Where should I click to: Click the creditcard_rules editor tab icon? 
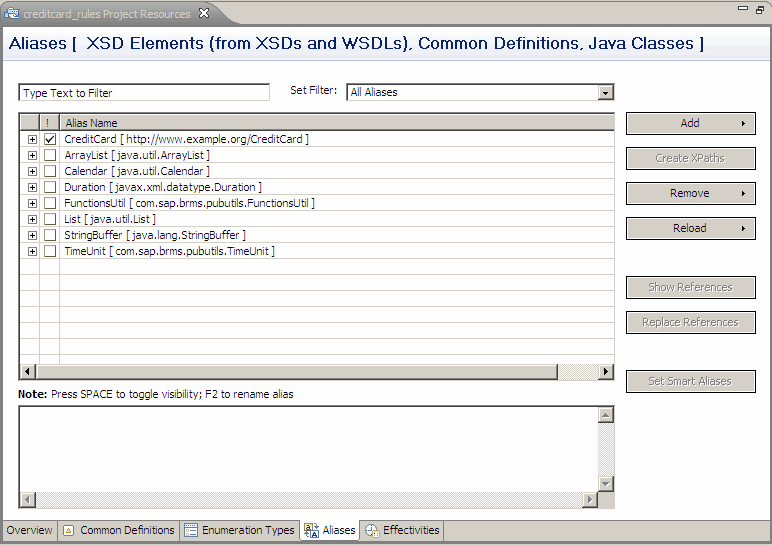point(12,14)
